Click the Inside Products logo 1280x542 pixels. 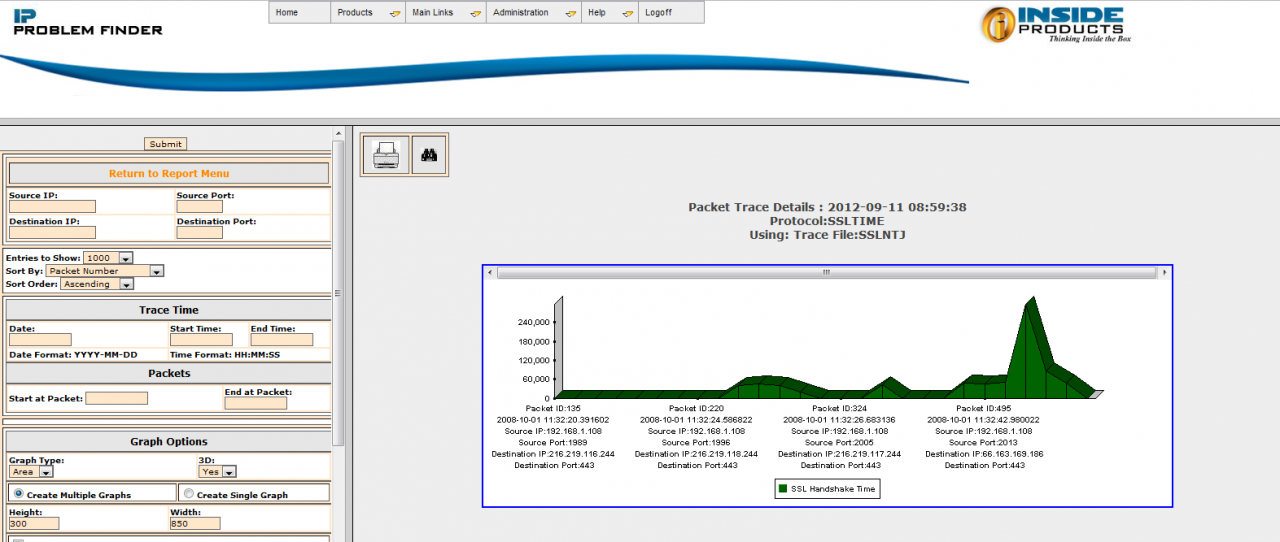1055,25
